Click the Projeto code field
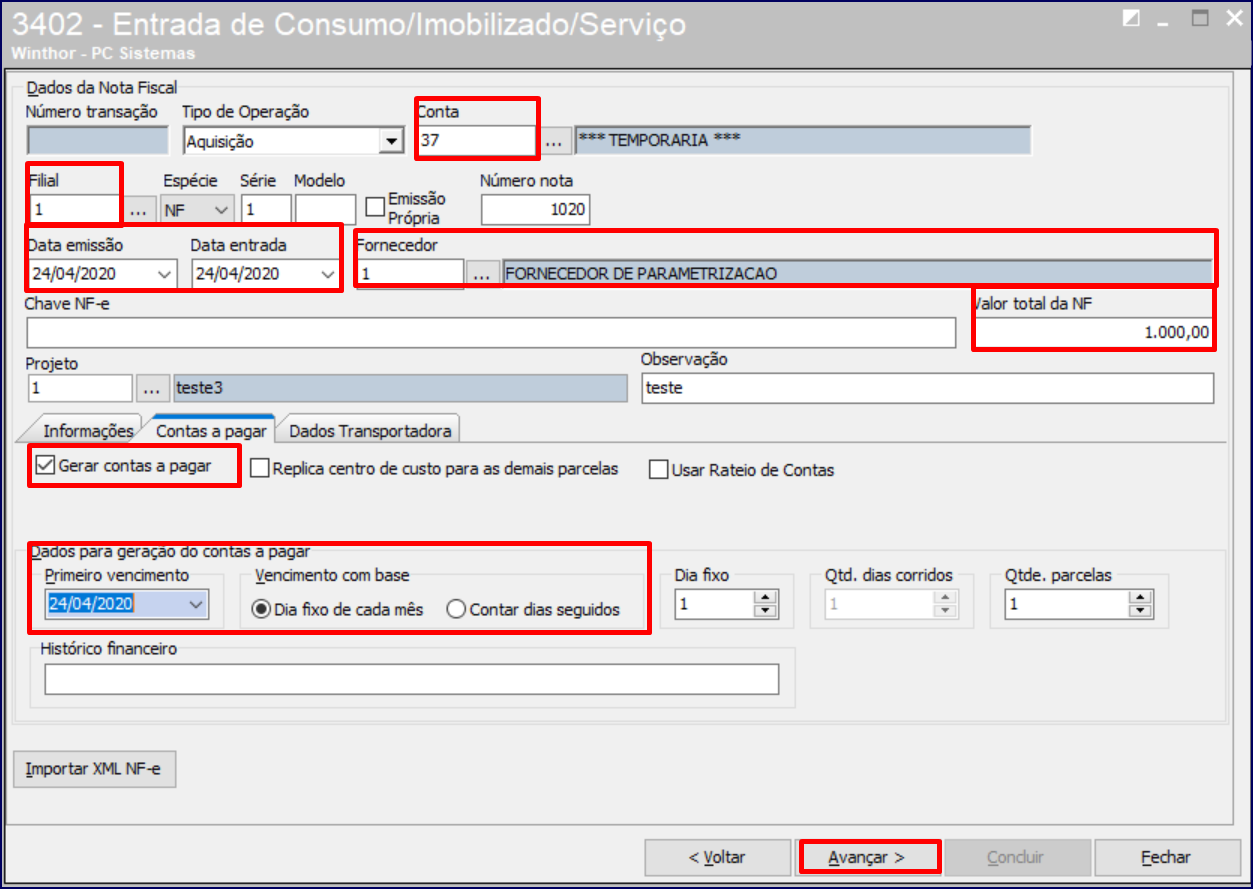Image resolution: width=1253 pixels, height=889 pixels. click(80, 388)
